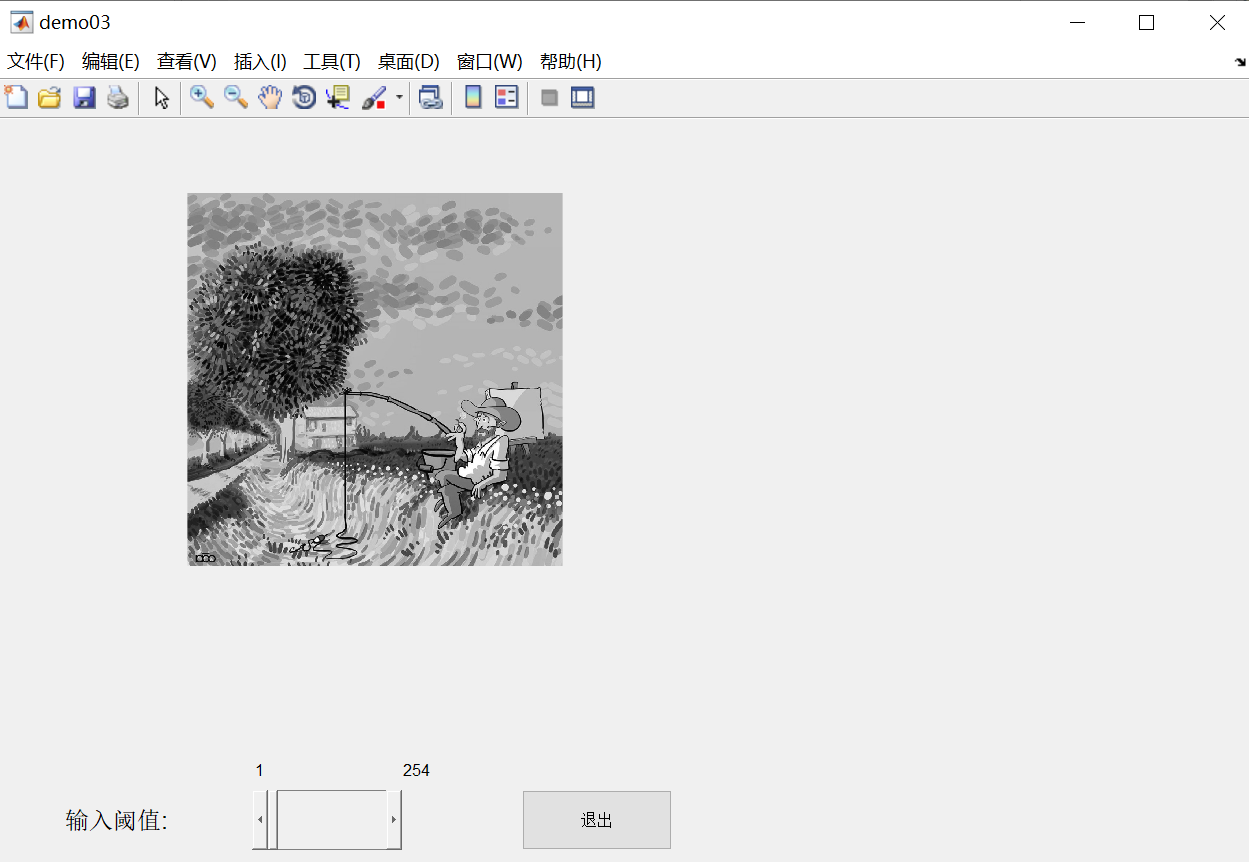Select the Rotate 3D tool
Viewport: 1249px width, 862px height.
[304, 97]
